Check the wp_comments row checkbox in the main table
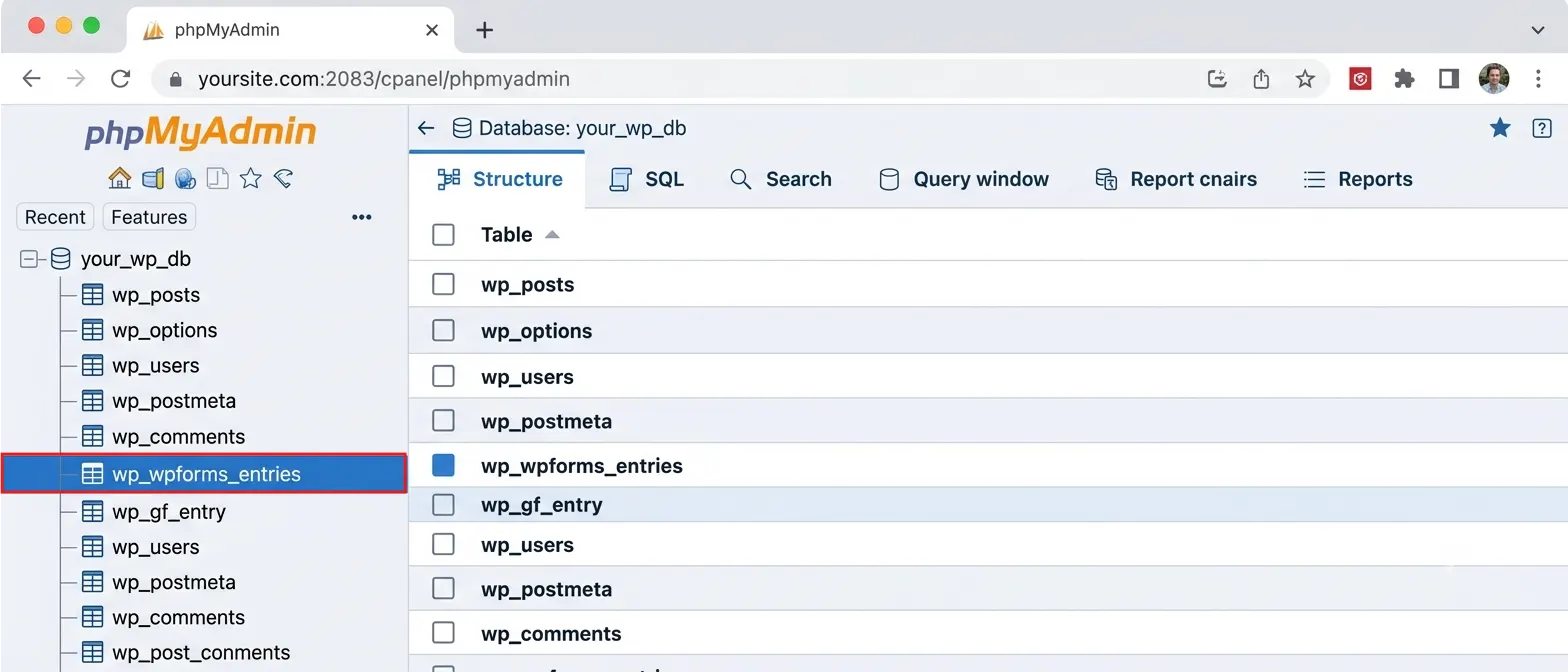Viewport: 1568px width, 672px height. 443,633
